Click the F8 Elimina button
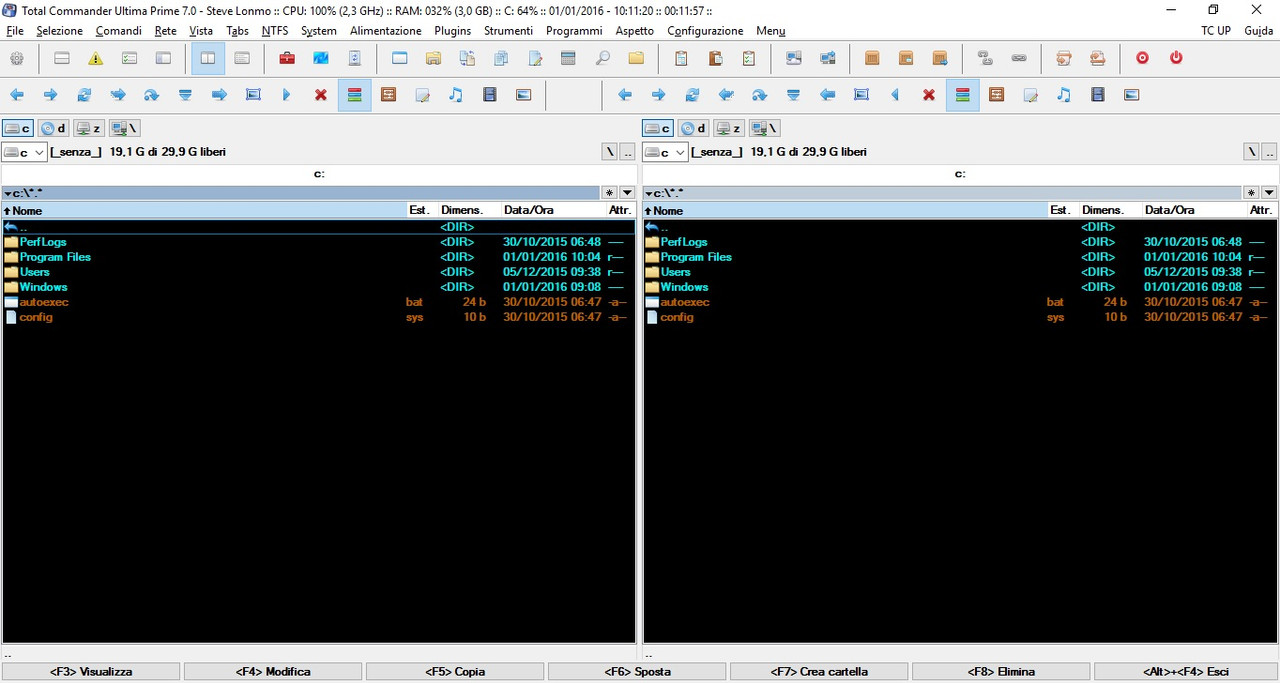The image size is (1280, 683). [1001, 672]
